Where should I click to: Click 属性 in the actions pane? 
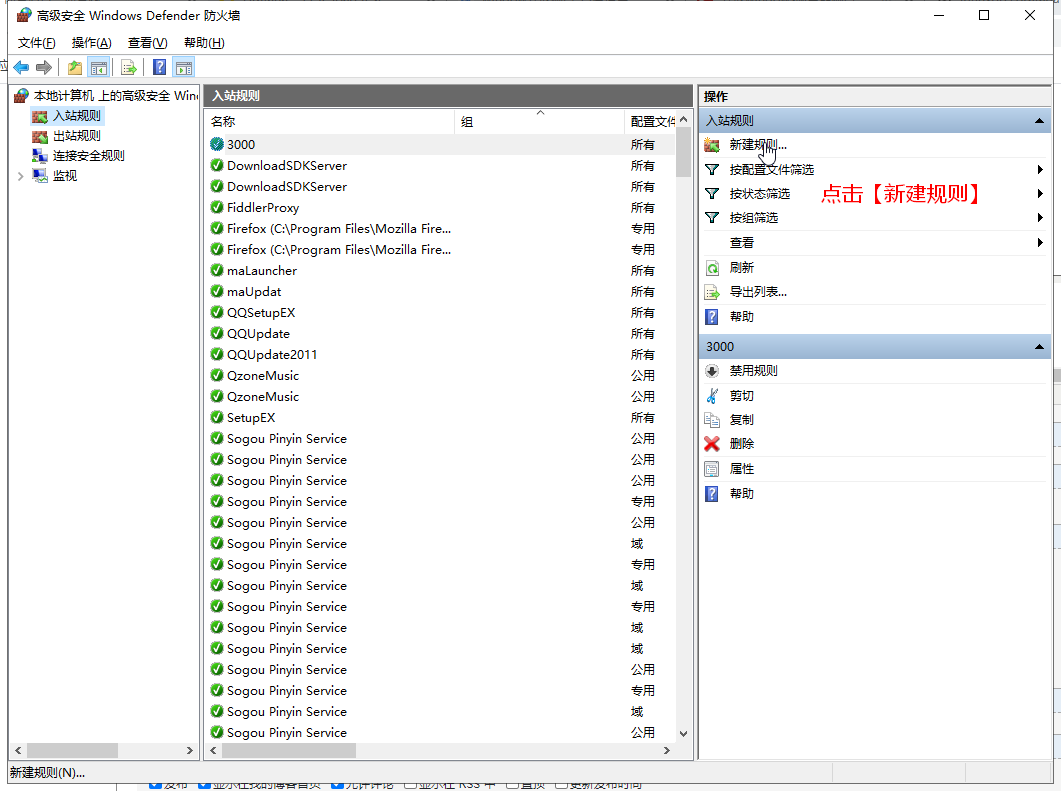coord(742,469)
